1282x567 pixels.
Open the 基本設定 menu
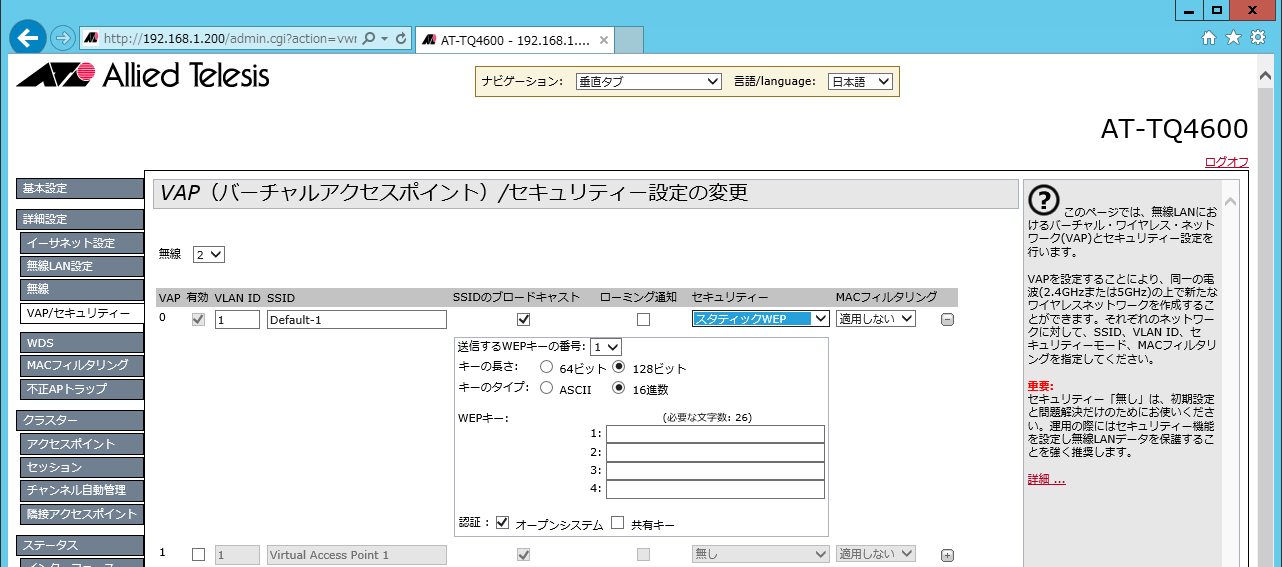tap(80, 189)
